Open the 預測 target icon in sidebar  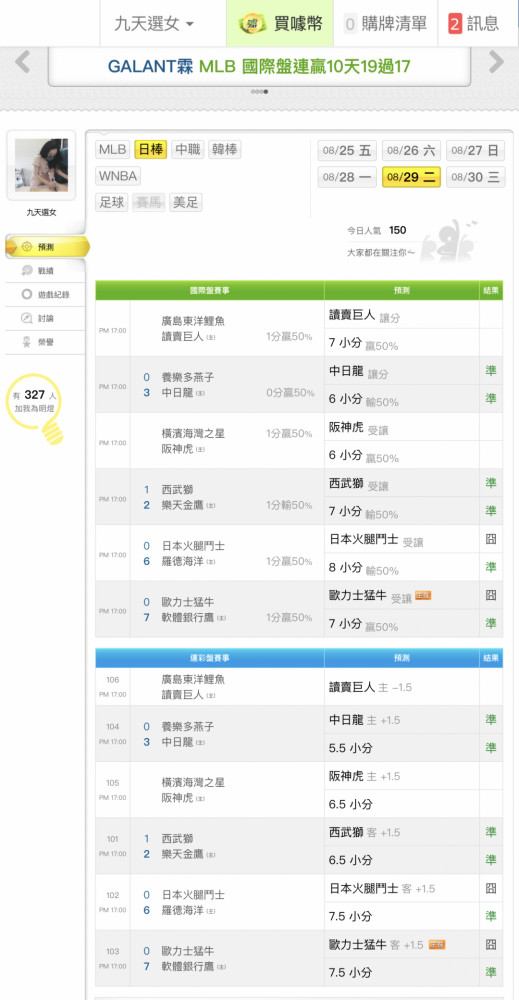pos(26,247)
